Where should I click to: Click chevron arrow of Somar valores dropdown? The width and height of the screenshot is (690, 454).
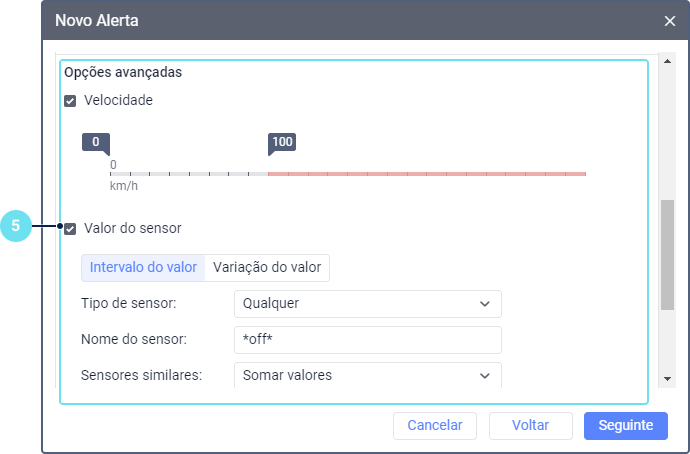tap(484, 376)
